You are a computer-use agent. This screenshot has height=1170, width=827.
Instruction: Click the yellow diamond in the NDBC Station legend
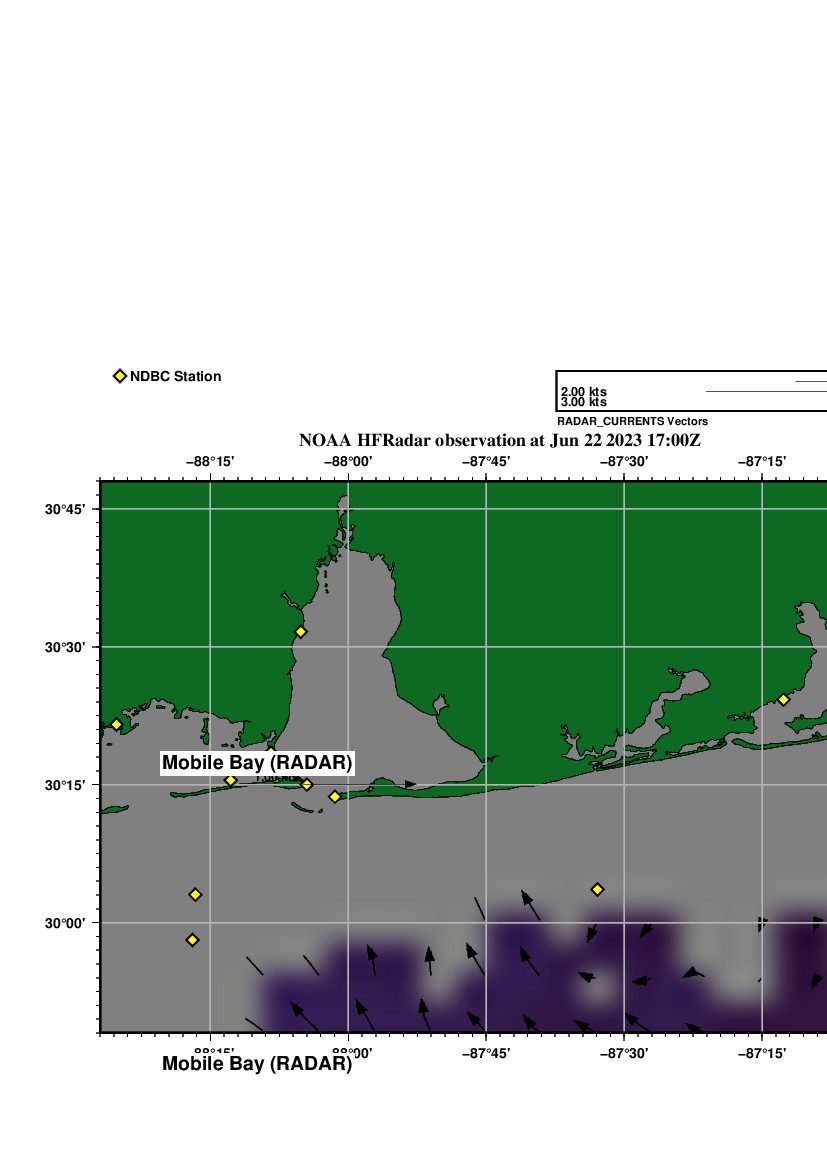120,376
